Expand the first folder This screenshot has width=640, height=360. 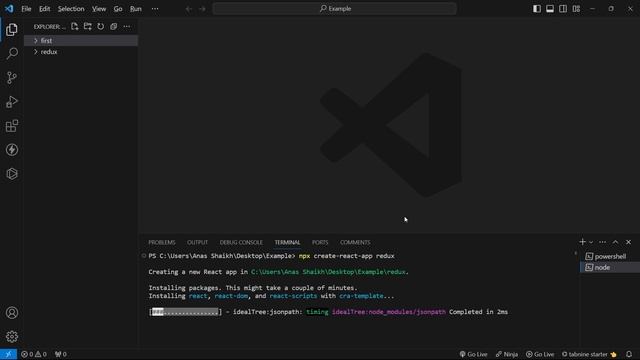click(81, 40)
